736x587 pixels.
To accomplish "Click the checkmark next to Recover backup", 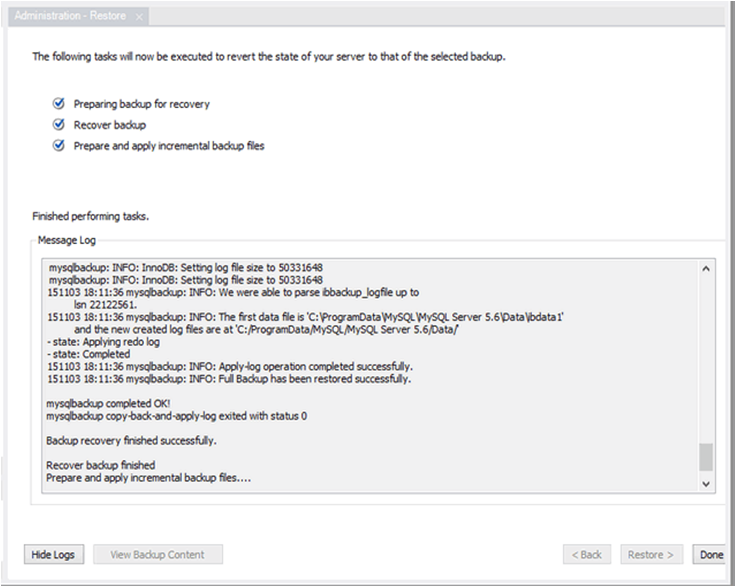I will 59,124.
